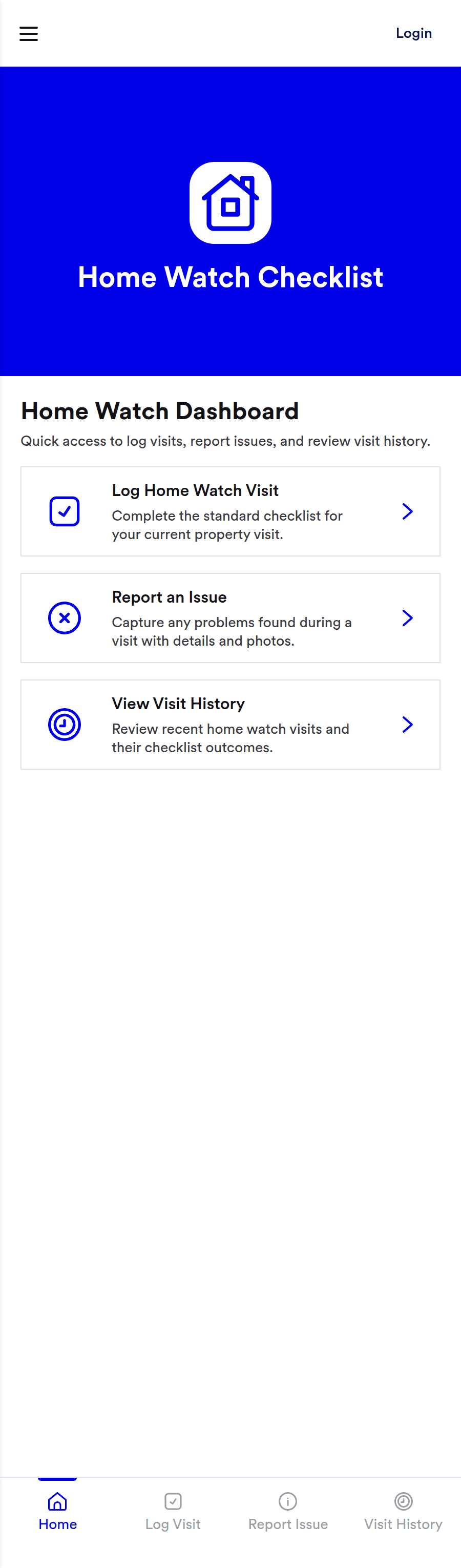Image resolution: width=461 pixels, height=1568 pixels.
Task: Tap the chevron arrow for View Visit History
Action: 408,725
